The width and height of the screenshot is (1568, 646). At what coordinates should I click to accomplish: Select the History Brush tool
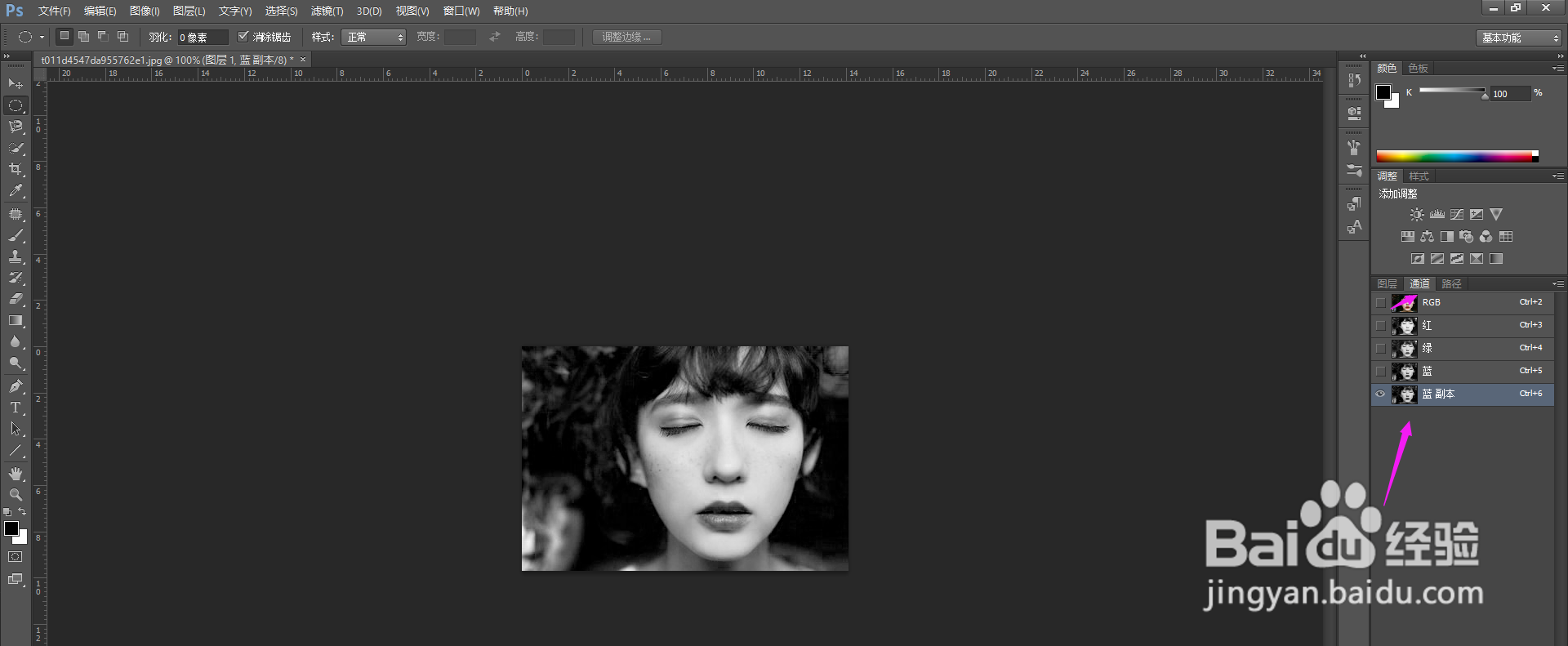pos(16,278)
